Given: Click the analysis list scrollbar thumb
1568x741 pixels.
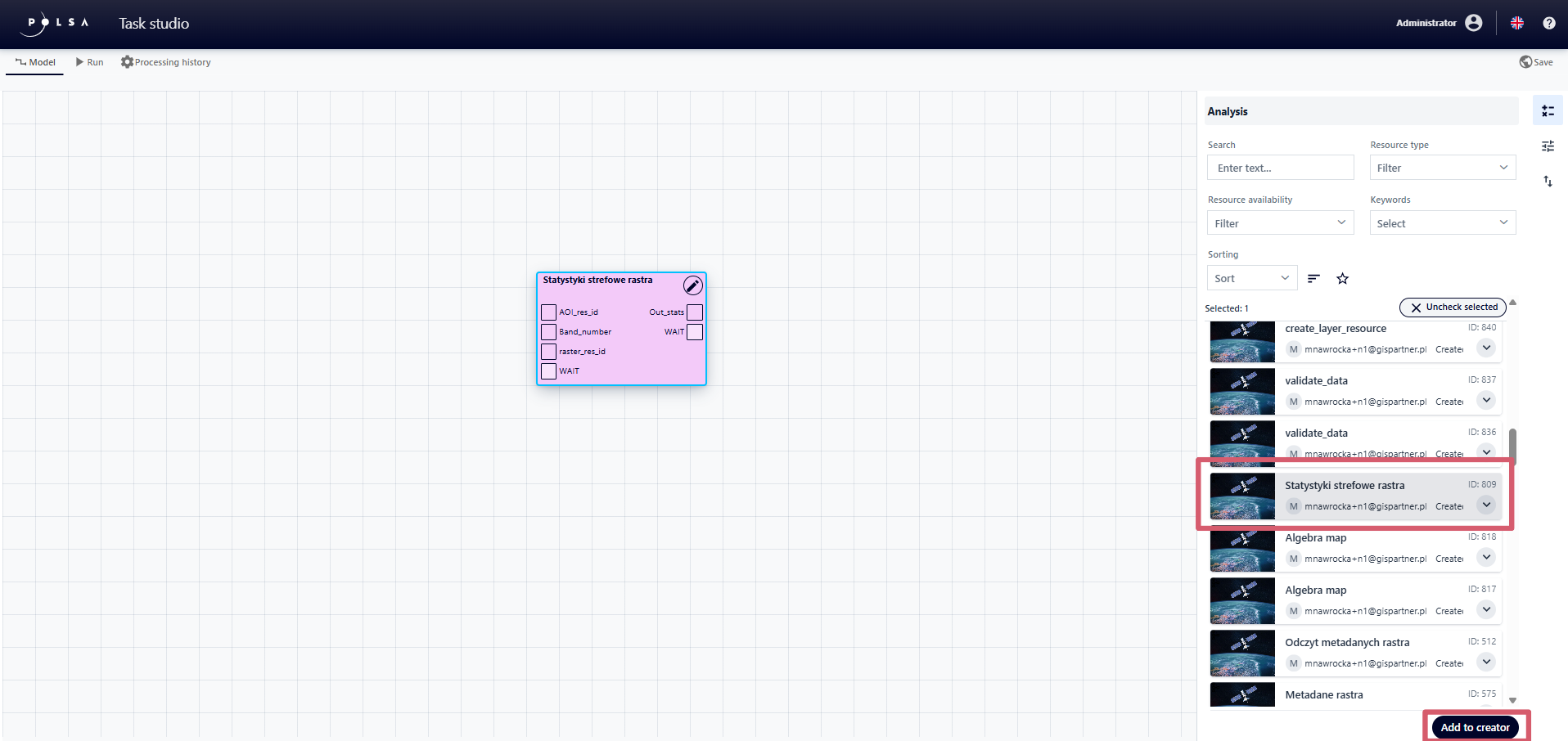Looking at the screenshot, I should click(1512, 446).
